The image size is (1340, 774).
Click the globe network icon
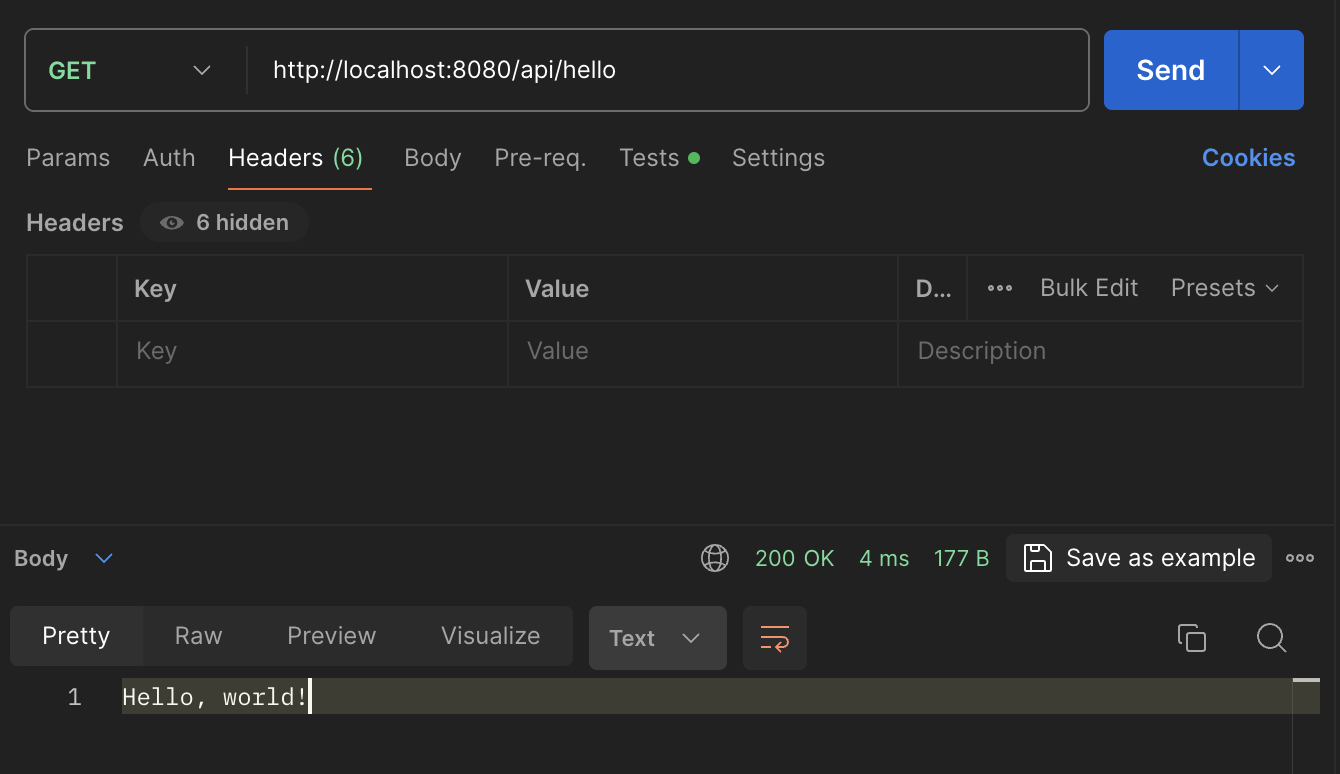[x=715, y=558]
